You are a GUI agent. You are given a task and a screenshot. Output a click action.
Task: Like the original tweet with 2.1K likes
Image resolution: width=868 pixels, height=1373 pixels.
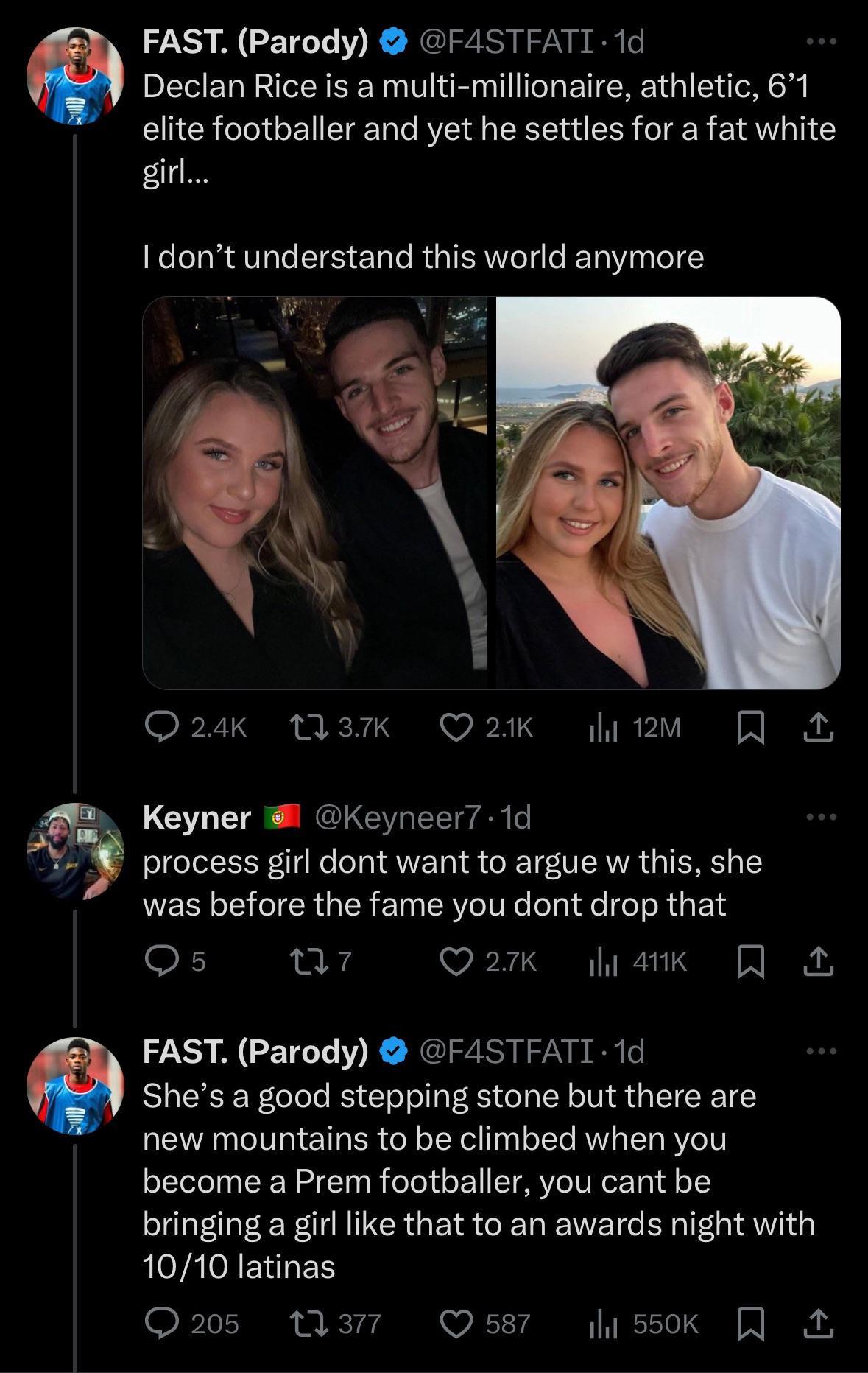pos(456,728)
